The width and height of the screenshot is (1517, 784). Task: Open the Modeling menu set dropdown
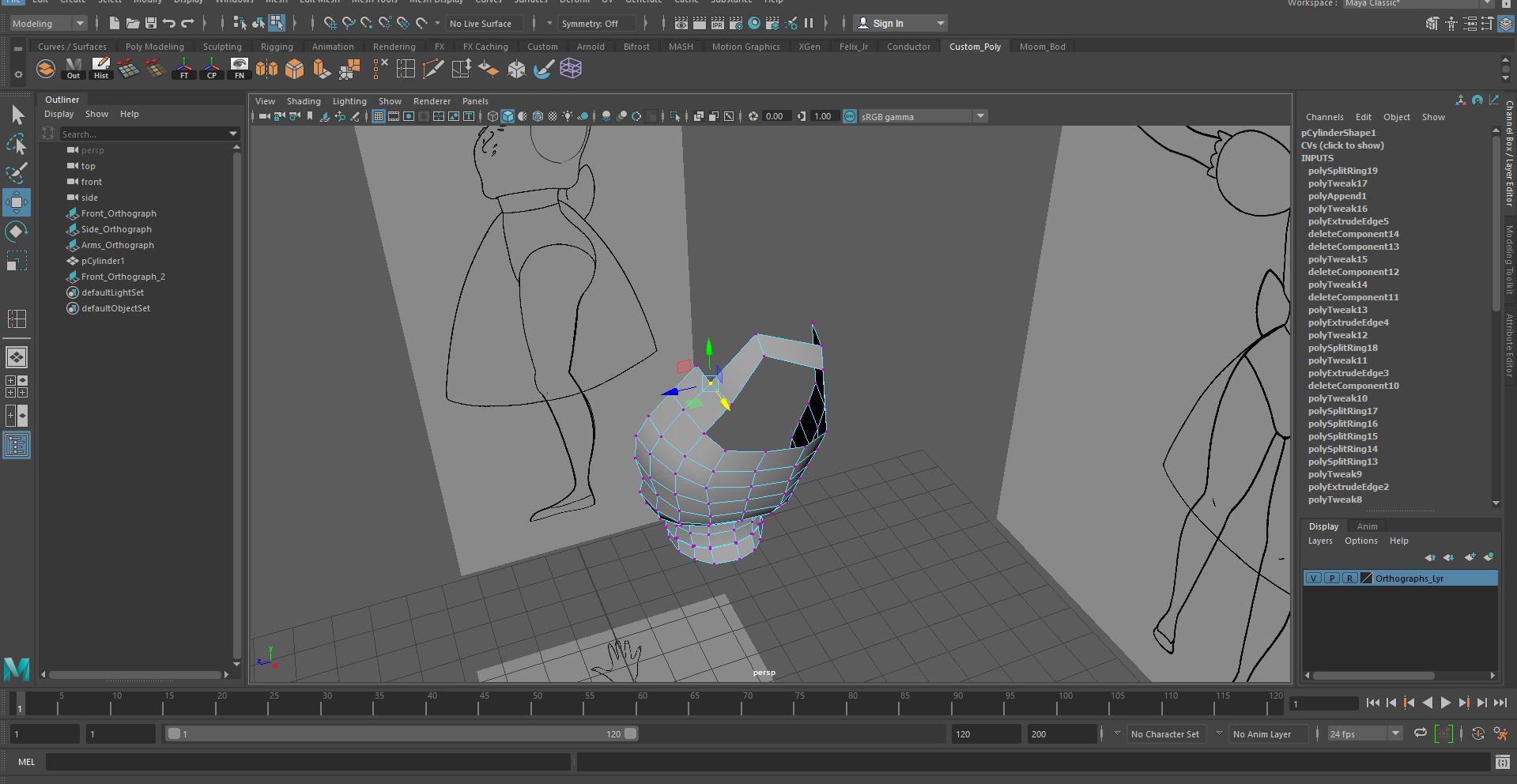[x=48, y=23]
